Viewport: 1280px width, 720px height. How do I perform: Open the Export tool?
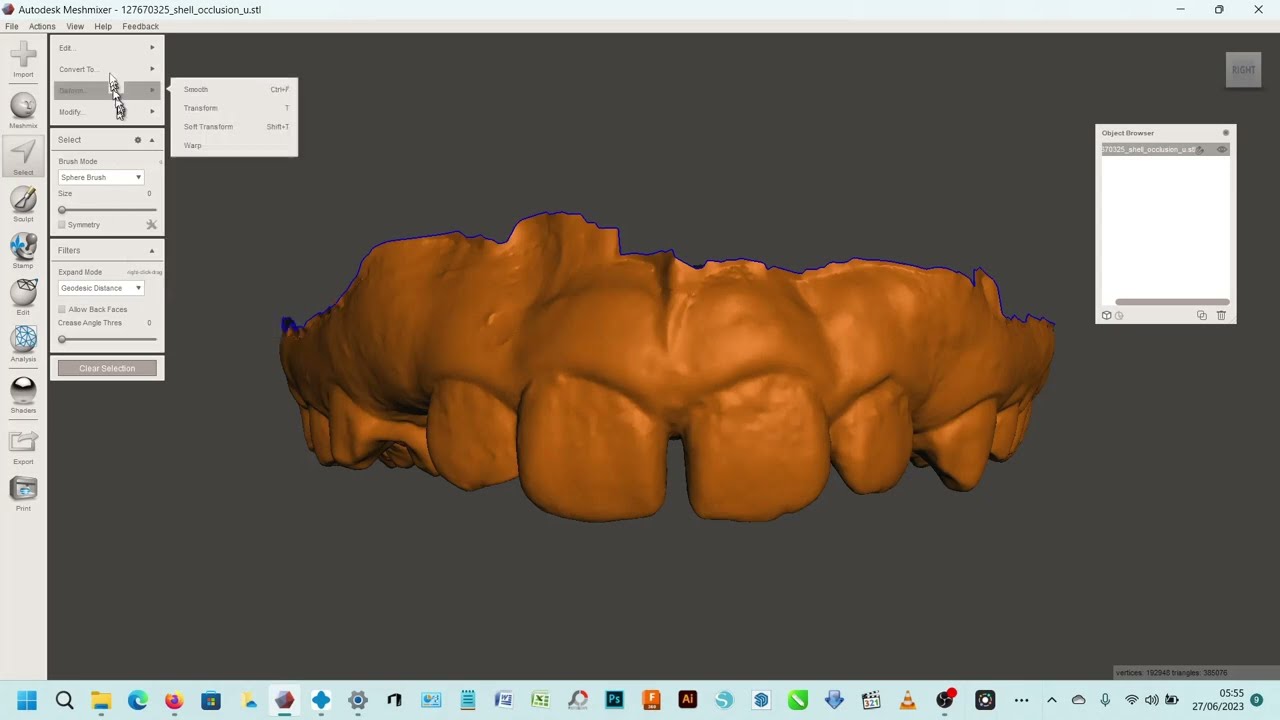point(23,445)
